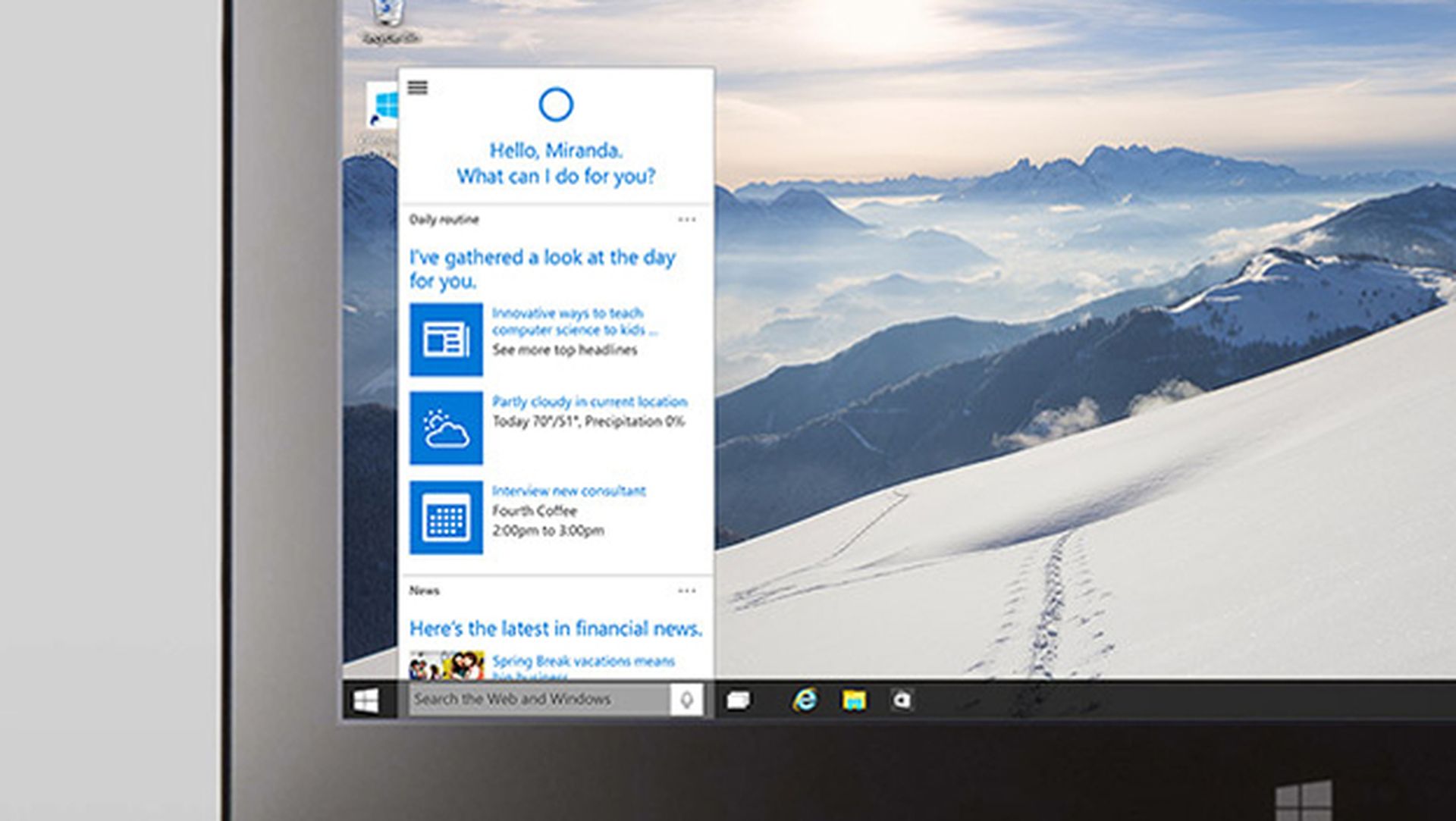Viewport: 1456px width, 821px height.
Task: Click the weather cloud tile icon
Action: click(x=447, y=427)
